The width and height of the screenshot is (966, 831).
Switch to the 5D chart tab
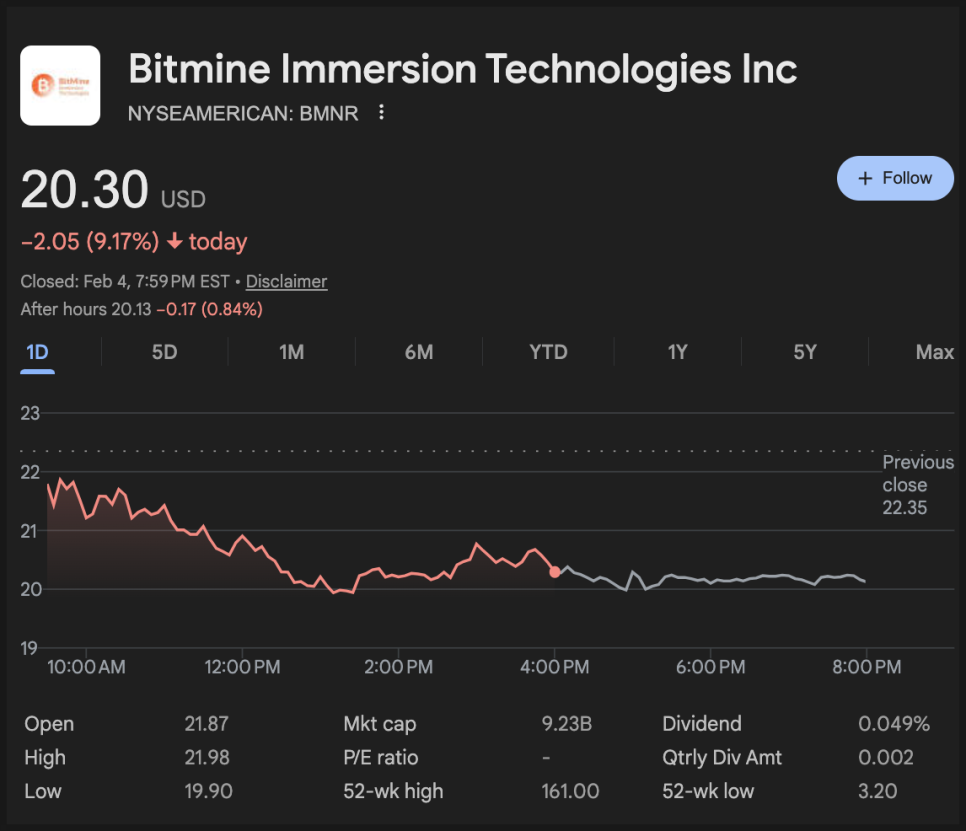[x=164, y=352]
